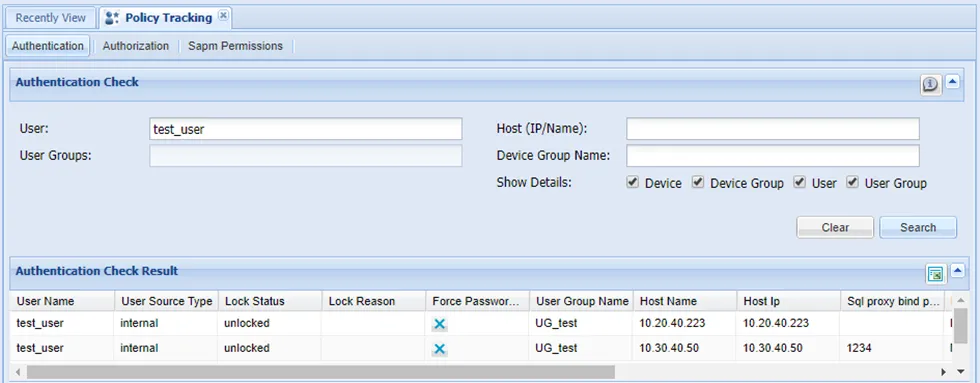Focus the Host (IP/Name) field
The image size is (980, 383).
773,129
